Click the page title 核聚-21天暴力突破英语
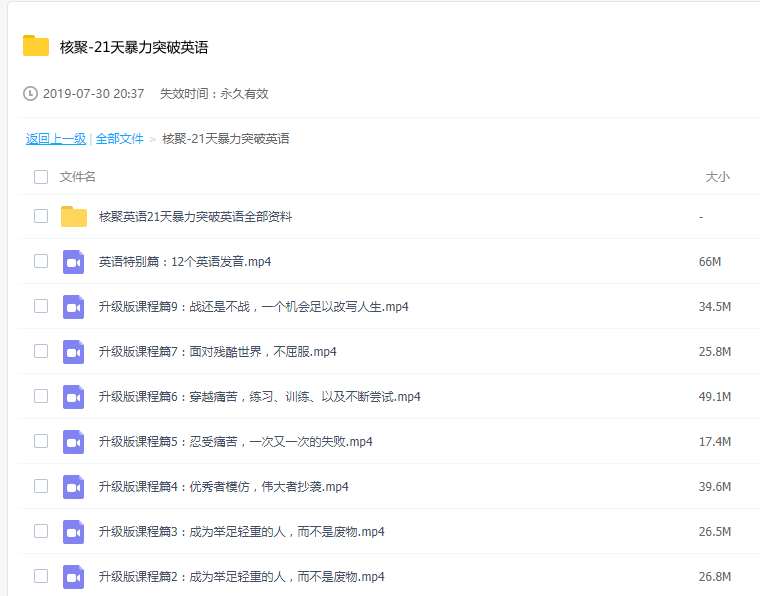 click(x=134, y=47)
